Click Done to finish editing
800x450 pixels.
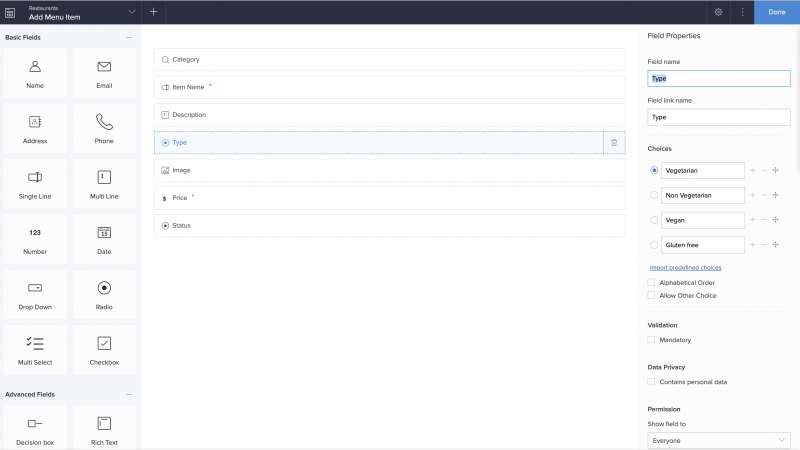[x=777, y=12]
